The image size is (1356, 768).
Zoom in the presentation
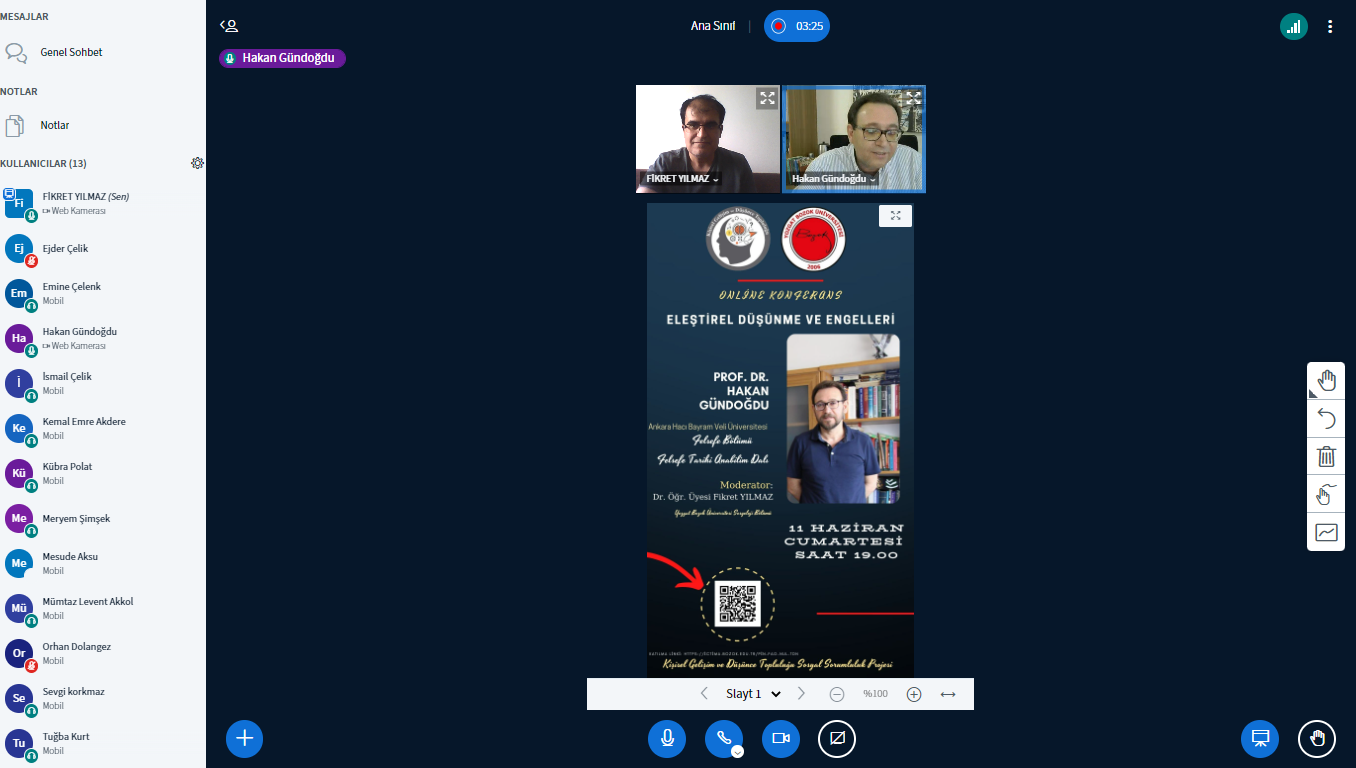(914, 694)
